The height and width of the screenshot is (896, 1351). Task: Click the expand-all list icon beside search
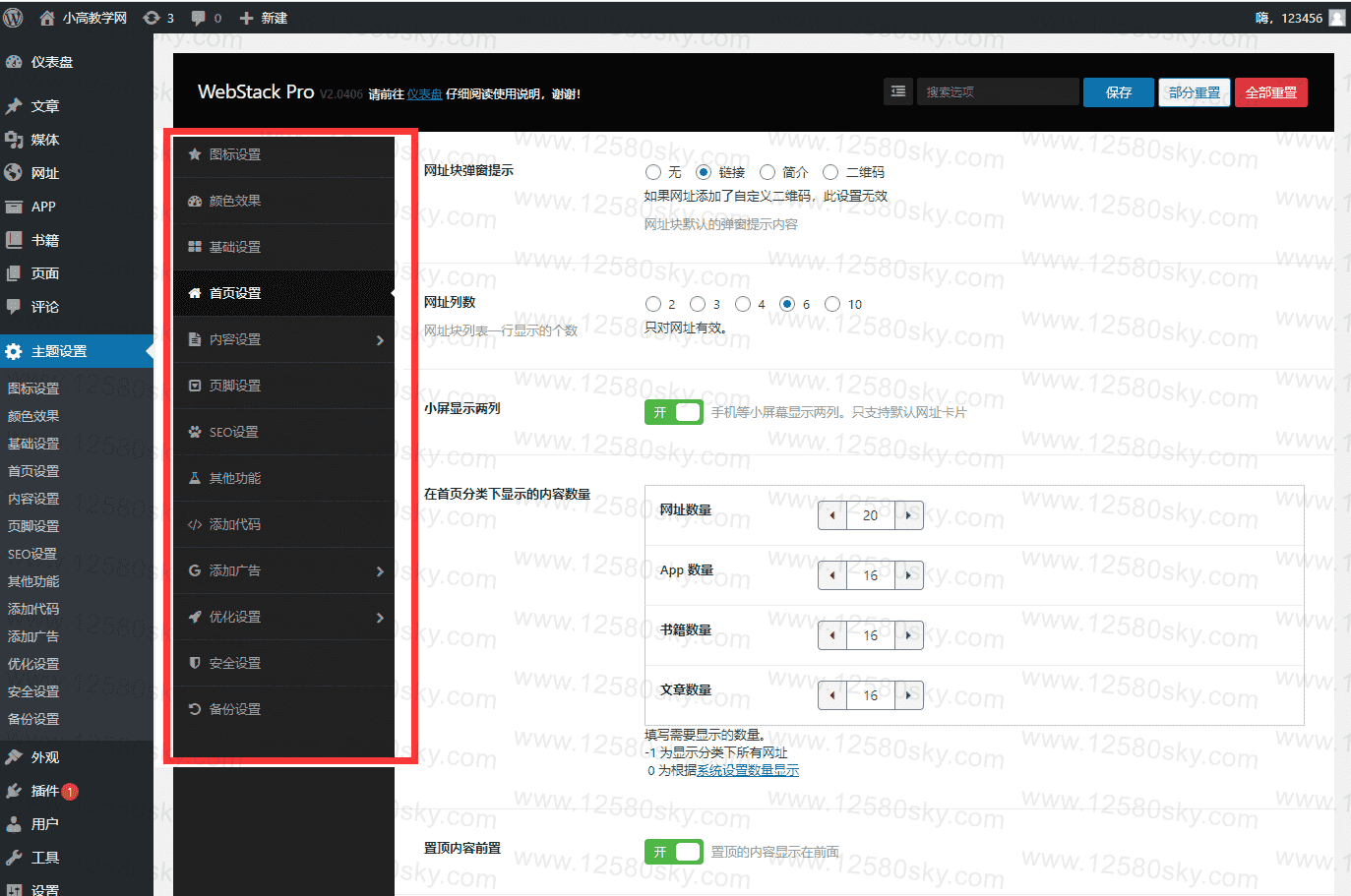click(897, 91)
